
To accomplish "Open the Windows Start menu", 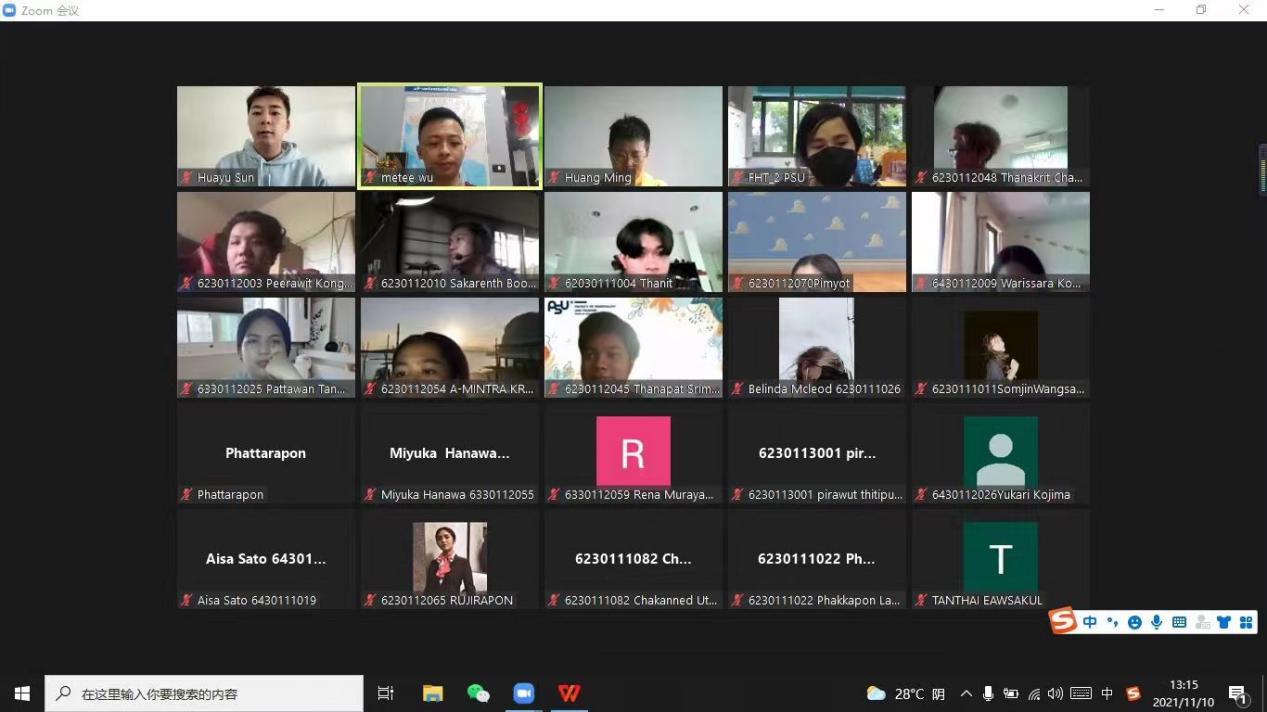I will [x=22, y=693].
